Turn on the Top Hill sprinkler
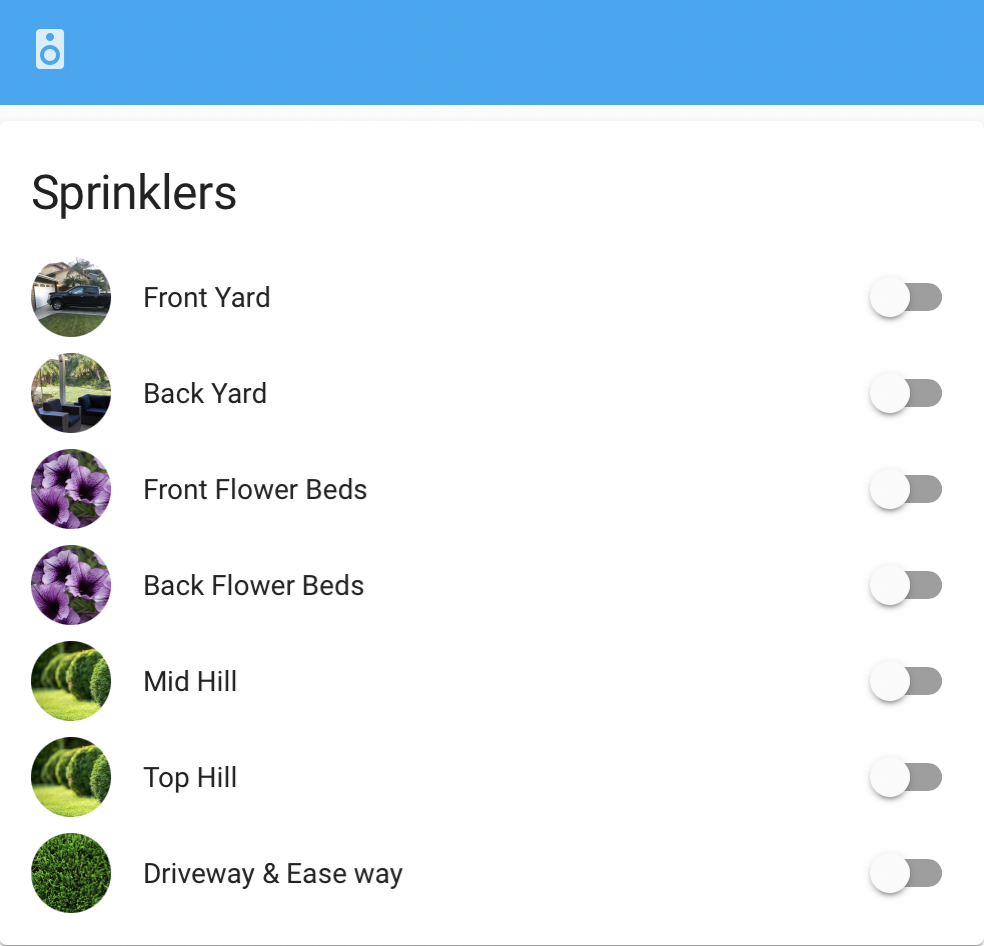Screen dimensions: 984x946 coord(906,778)
